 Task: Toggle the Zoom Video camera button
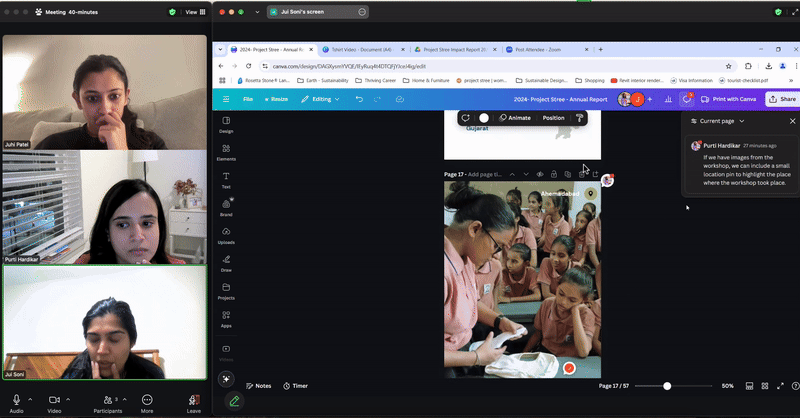click(54, 403)
